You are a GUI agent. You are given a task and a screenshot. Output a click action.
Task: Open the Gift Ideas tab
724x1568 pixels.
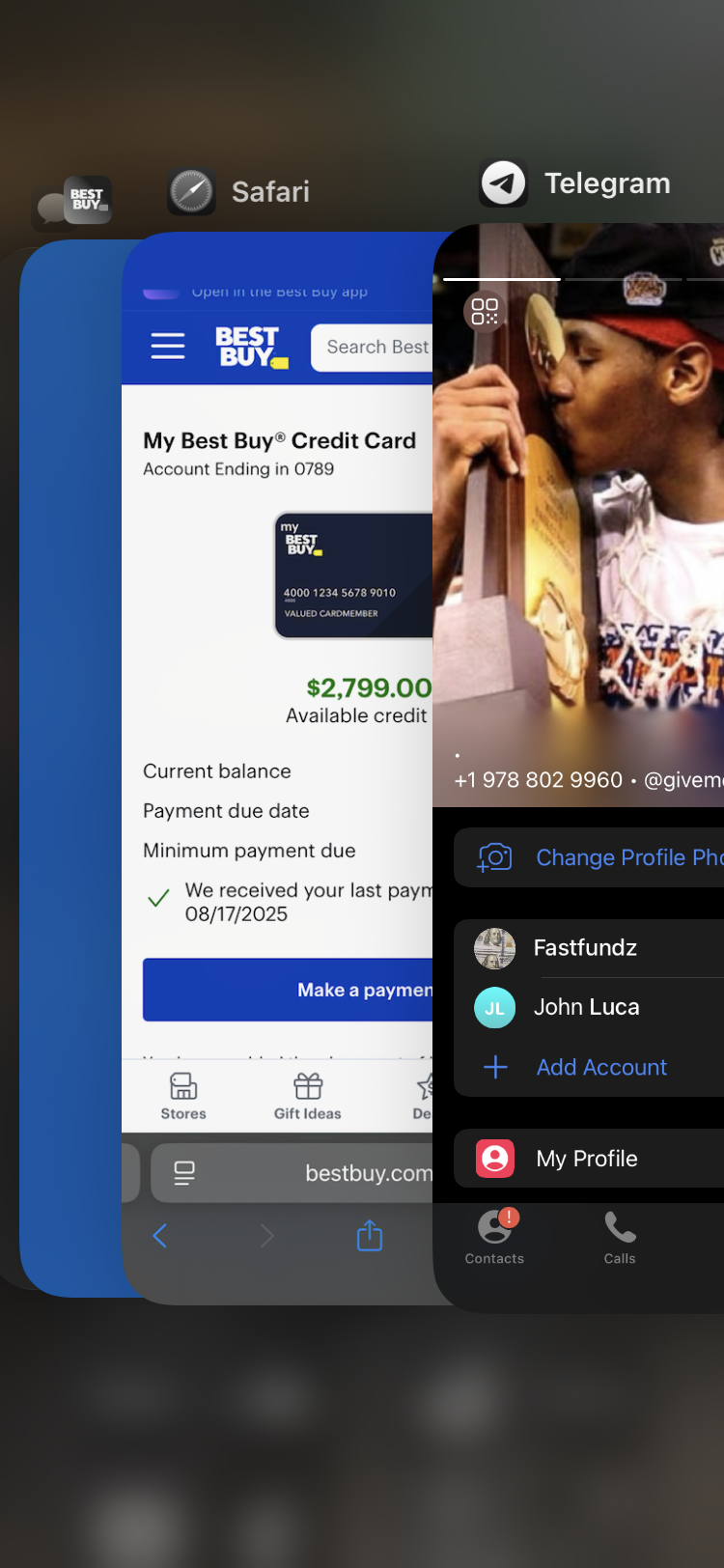(308, 1096)
